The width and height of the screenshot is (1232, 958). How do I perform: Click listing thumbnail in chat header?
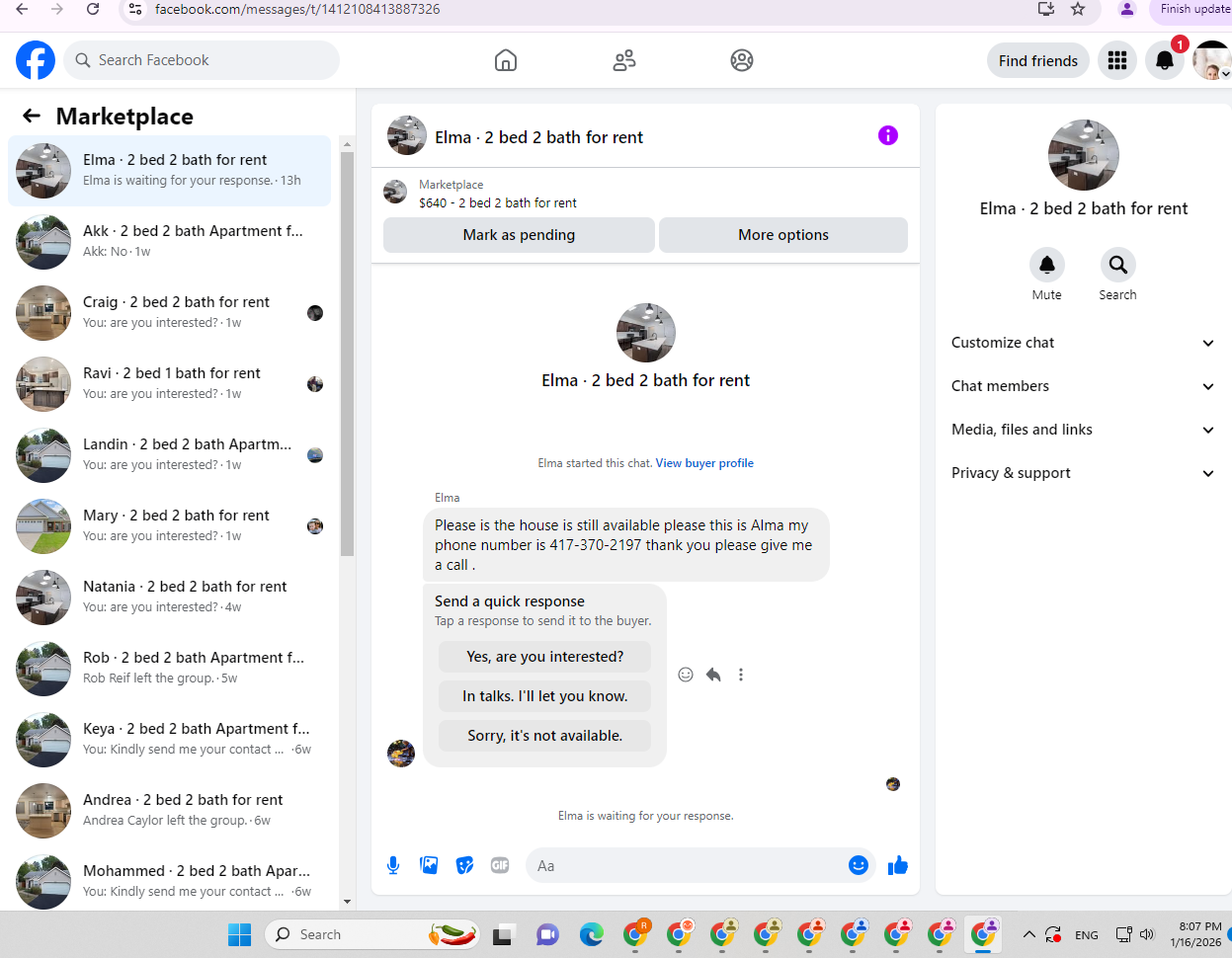pyautogui.click(x=407, y=135)
